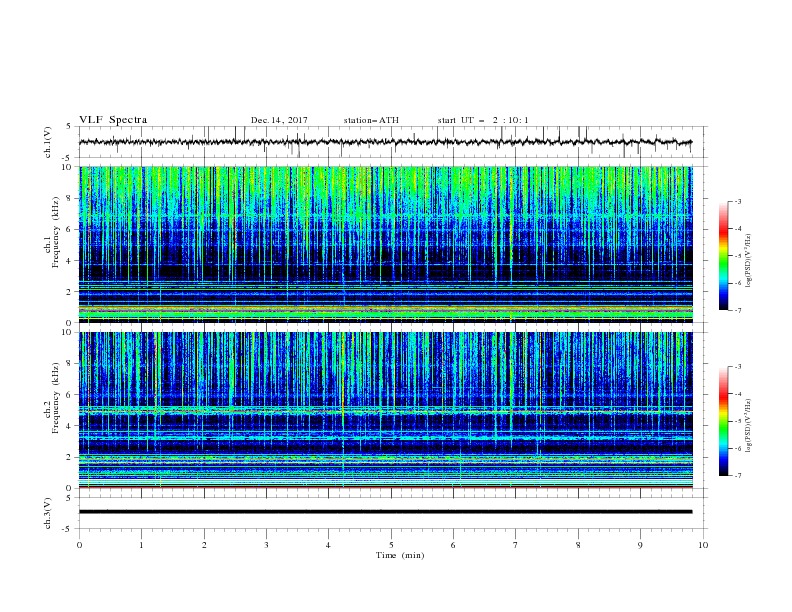Click the "station=ATH" header text
Screen dimensions: 792x612
point(371,120)
